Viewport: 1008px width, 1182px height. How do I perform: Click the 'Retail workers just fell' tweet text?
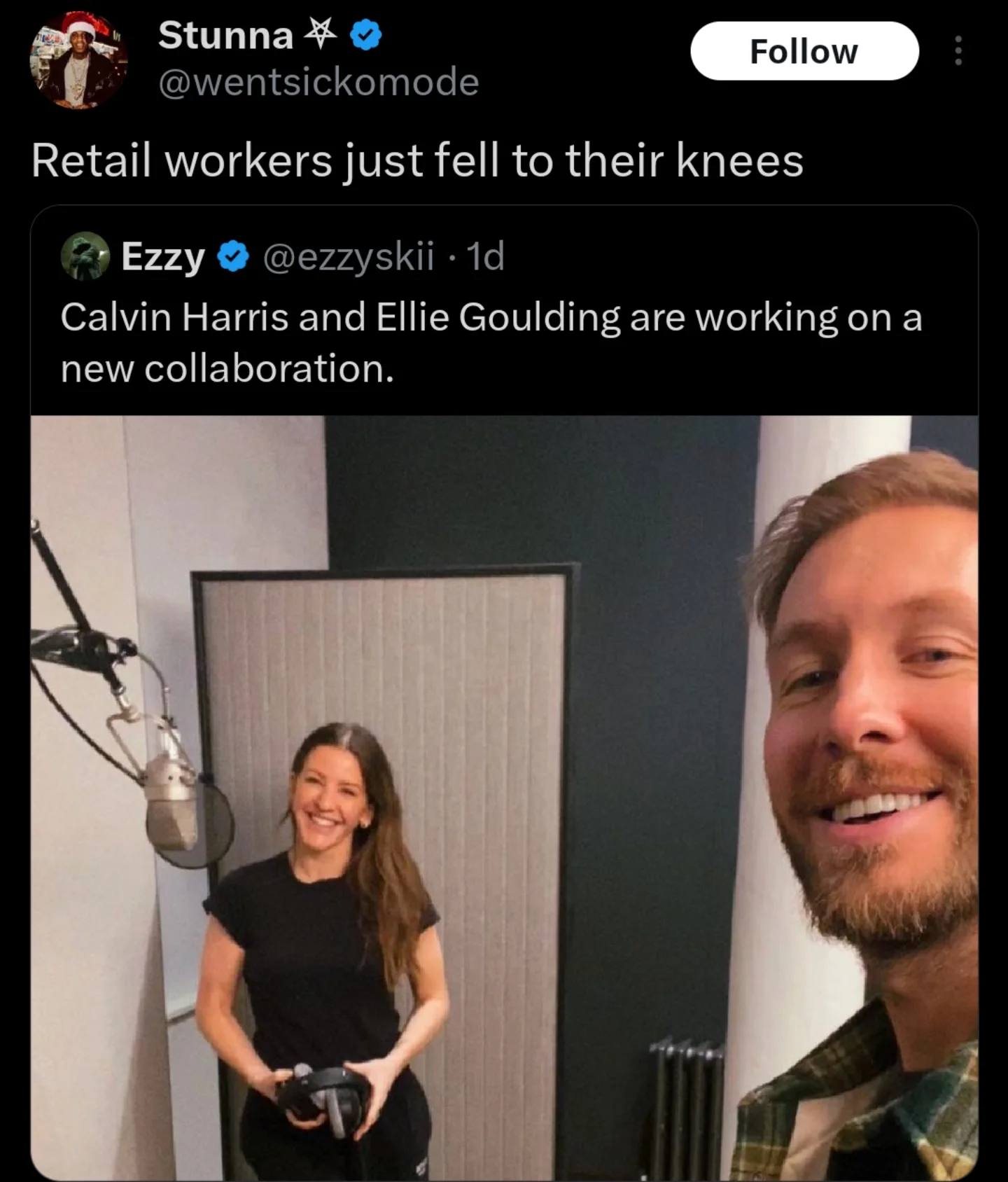coord(417,160)
